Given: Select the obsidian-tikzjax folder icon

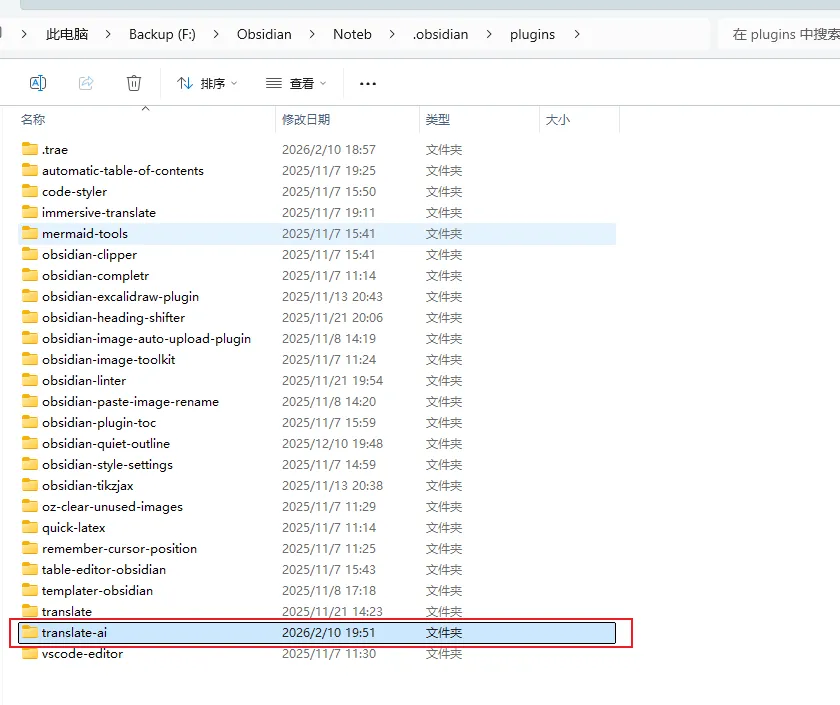Looking at the screenshot, I should pyautogui.click(x=30, y=485).
